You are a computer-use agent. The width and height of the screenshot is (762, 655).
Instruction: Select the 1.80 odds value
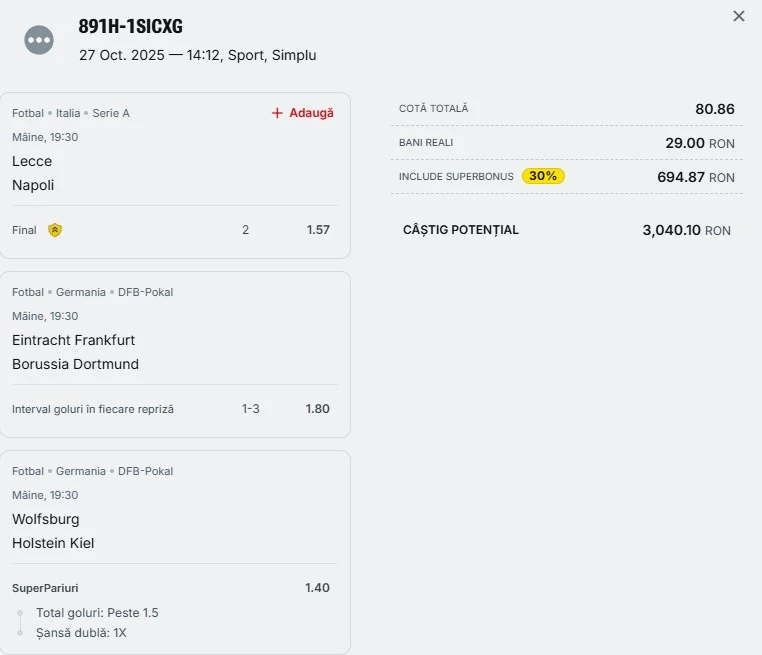click(x=317, y=409)
